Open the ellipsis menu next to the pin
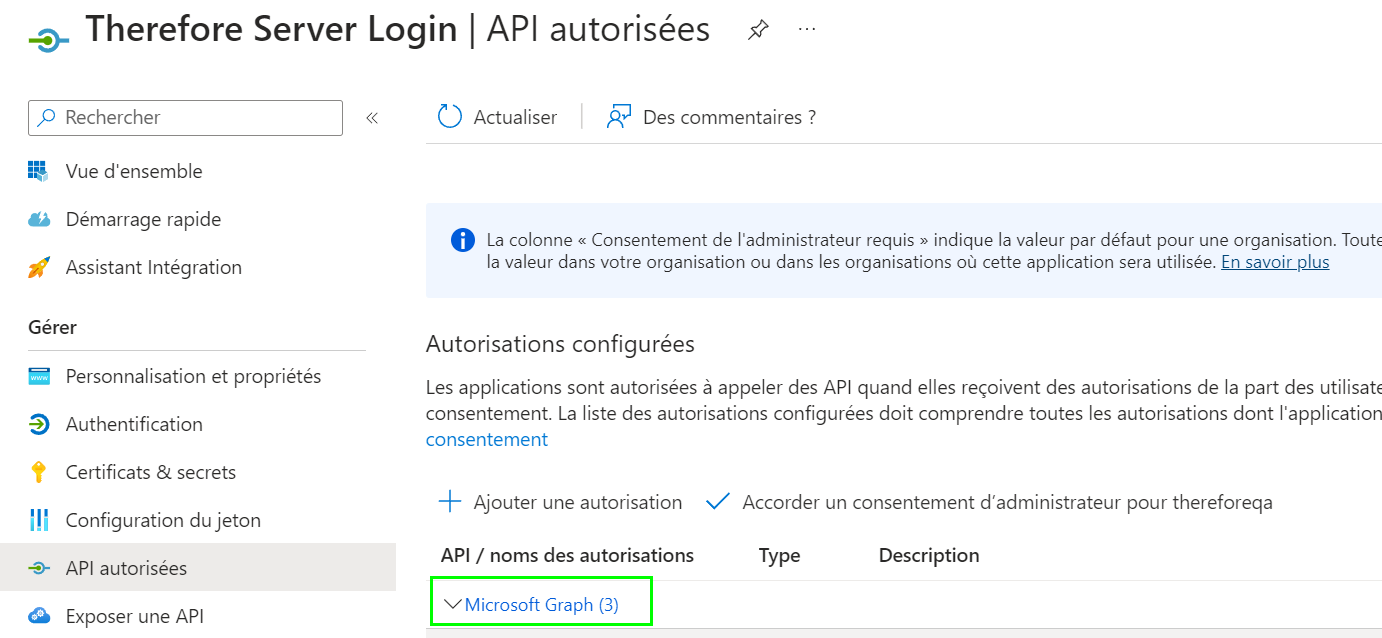The image size is (1382, 638). tap(806, 30)
